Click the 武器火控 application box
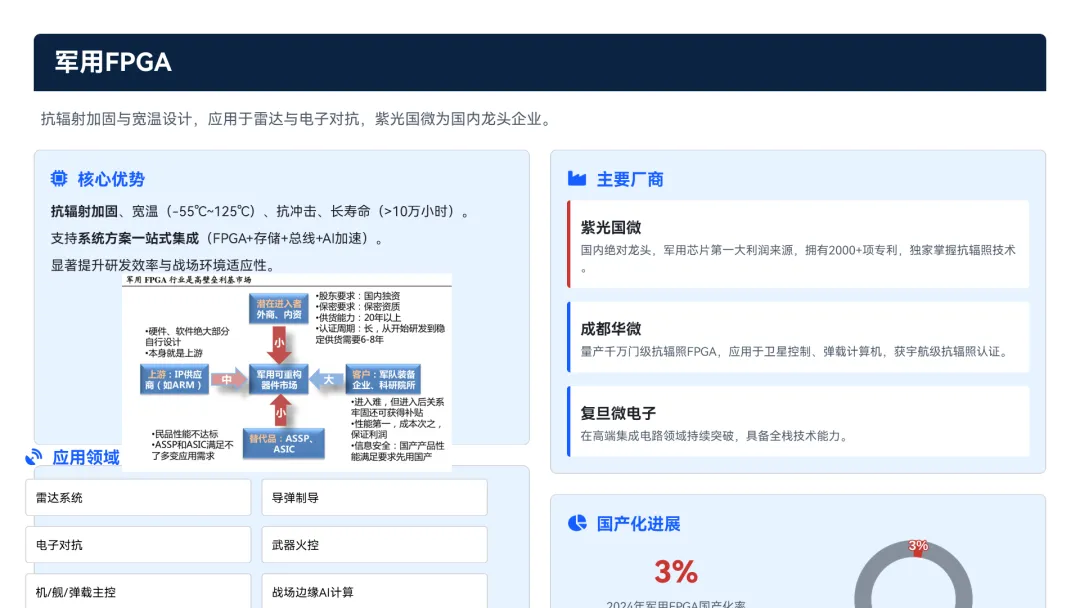 pos(374,545)
